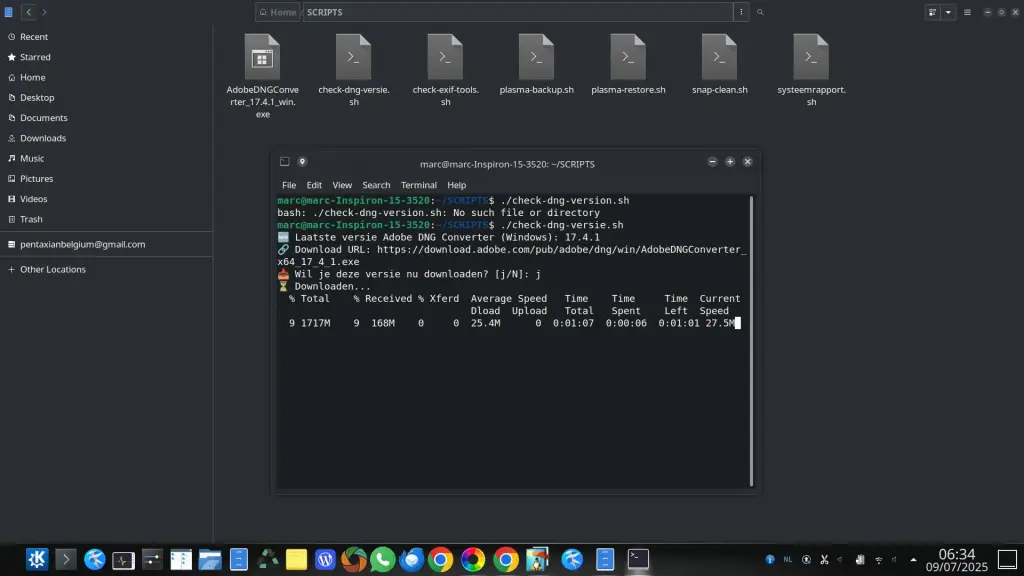Screen dimensions: 1024x576
Task: Open Downloads in the sidebar
Action: point(43,138)
